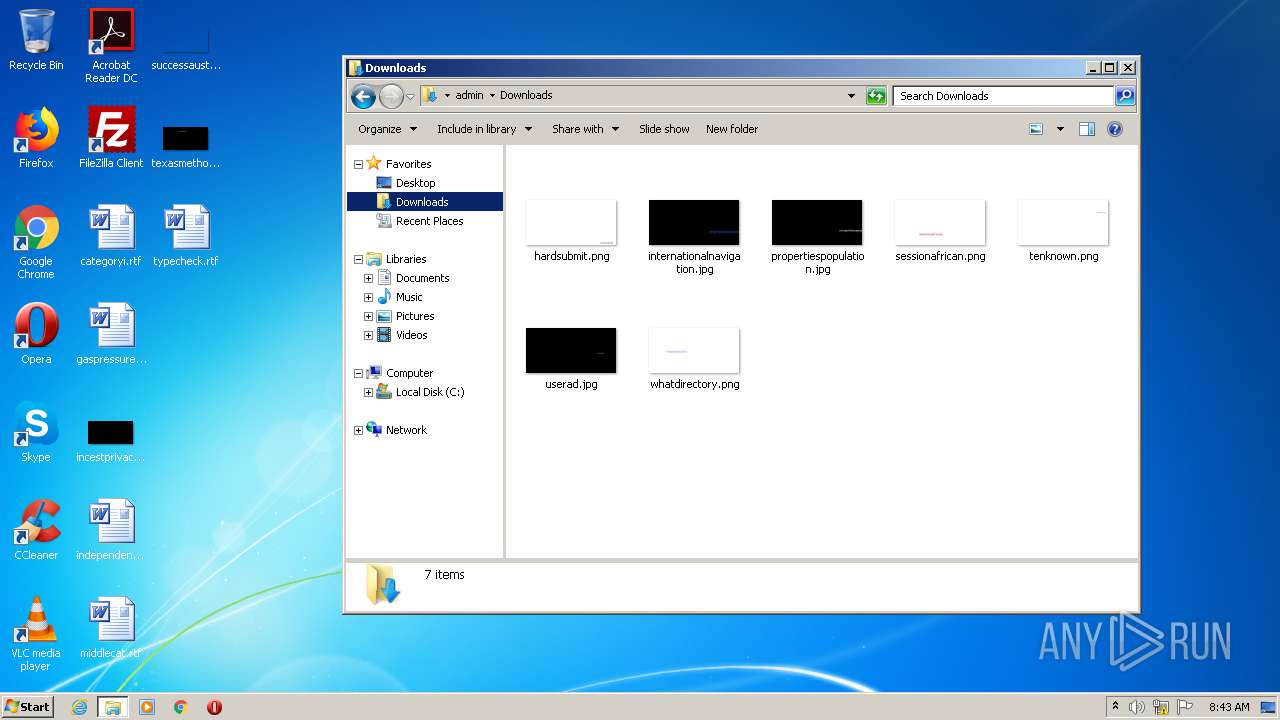
Task: Launch FileZilla Client shortcut
Action: (111, 137)
